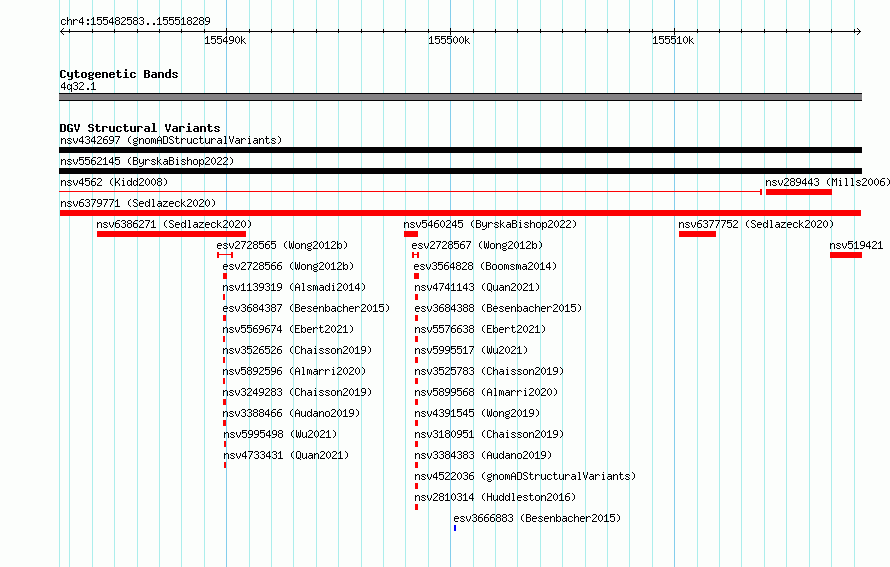Click the nsv4342697 gnomADStructuralVariants label

[x=171, y=140]
